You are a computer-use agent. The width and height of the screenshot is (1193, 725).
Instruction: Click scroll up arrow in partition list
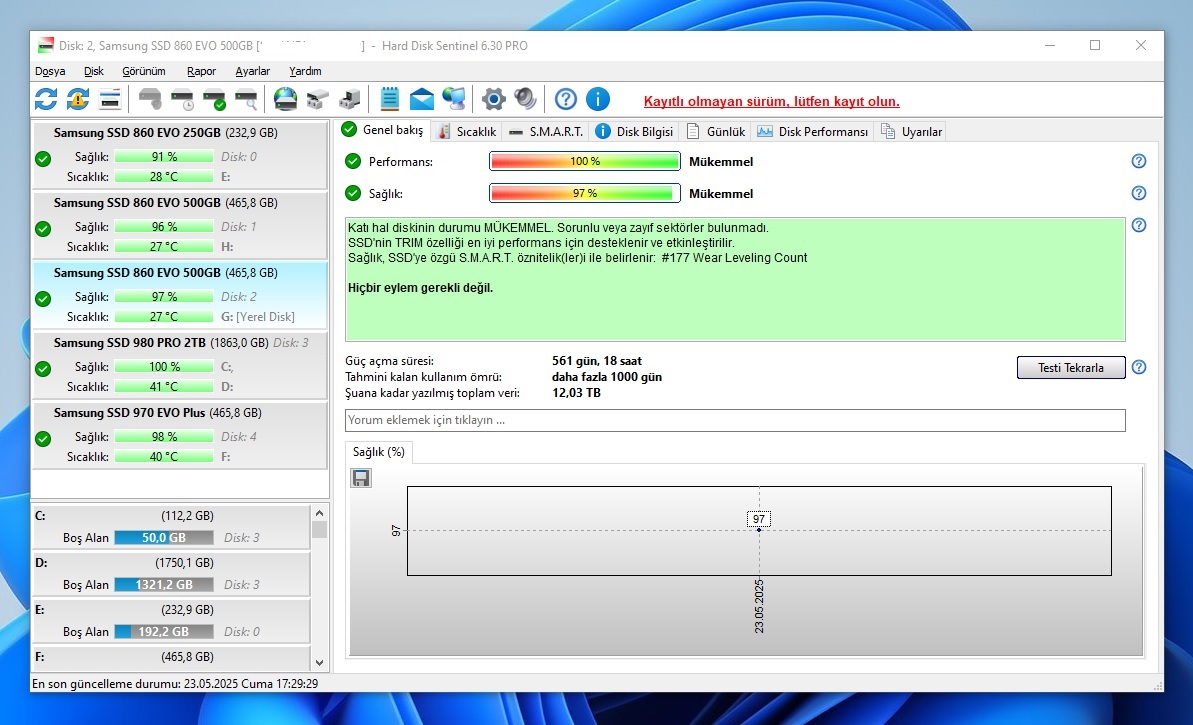pyautogui.click(x=320, y=514)
